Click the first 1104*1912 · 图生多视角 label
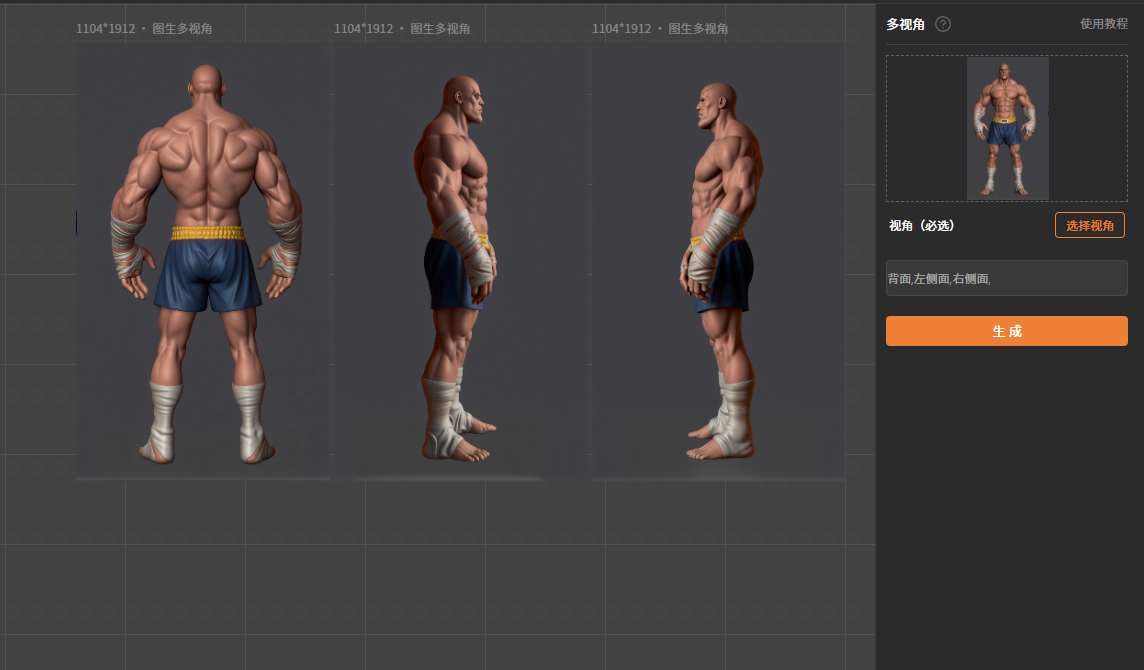 click(x=144, y=28)
